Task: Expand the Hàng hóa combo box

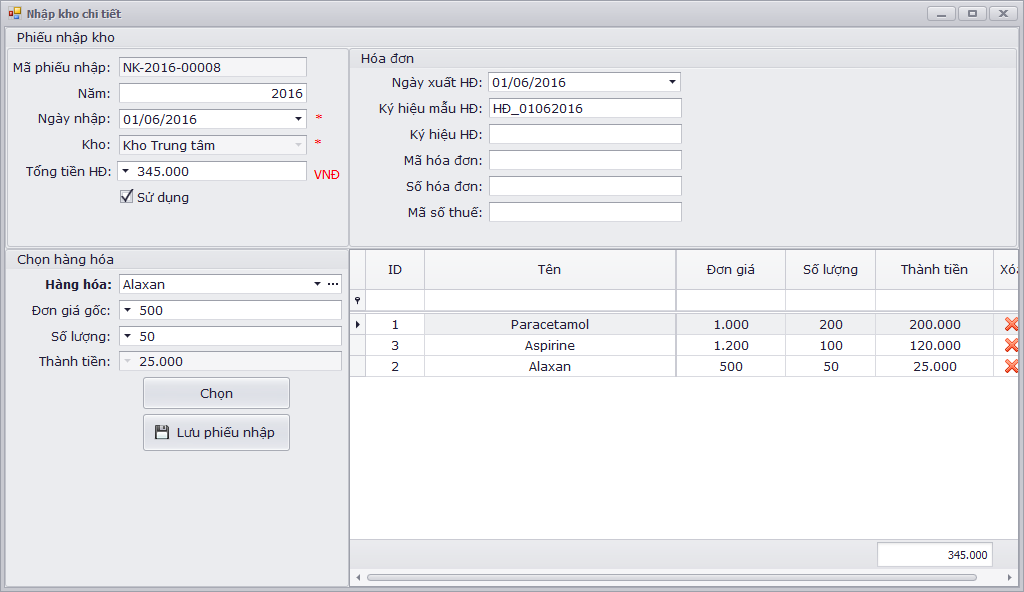Action: tap(317, 284)
